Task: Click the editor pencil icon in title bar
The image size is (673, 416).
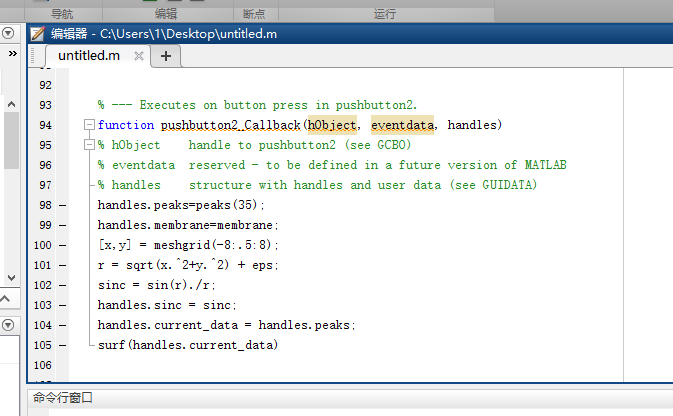Action: point(37,33)
